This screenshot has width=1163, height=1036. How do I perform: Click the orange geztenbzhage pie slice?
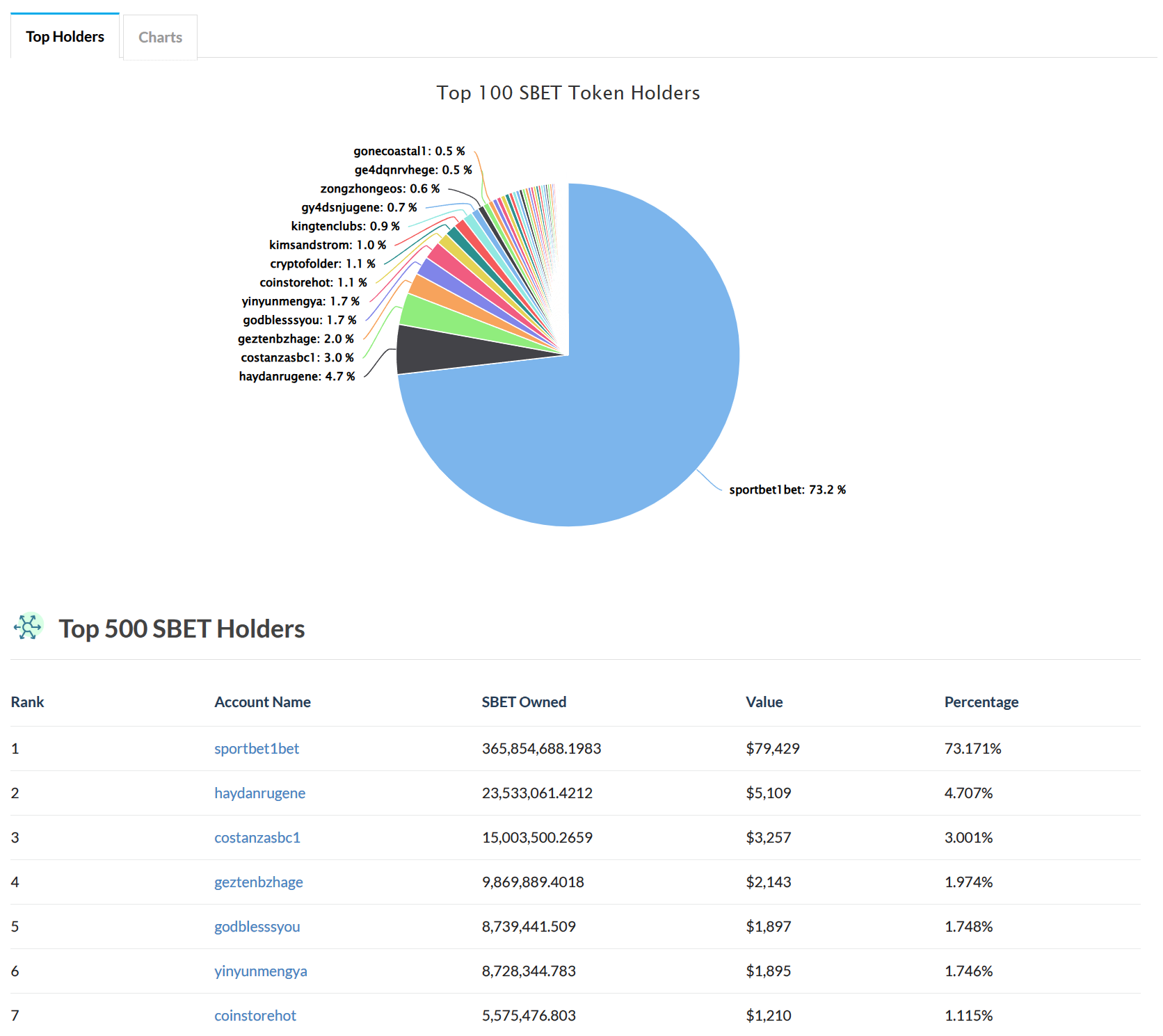pos(431,291)
